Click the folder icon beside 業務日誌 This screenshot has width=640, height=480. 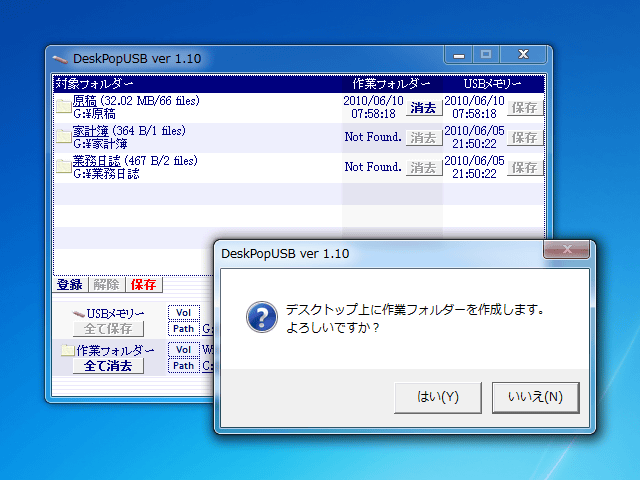coord(63,166)
